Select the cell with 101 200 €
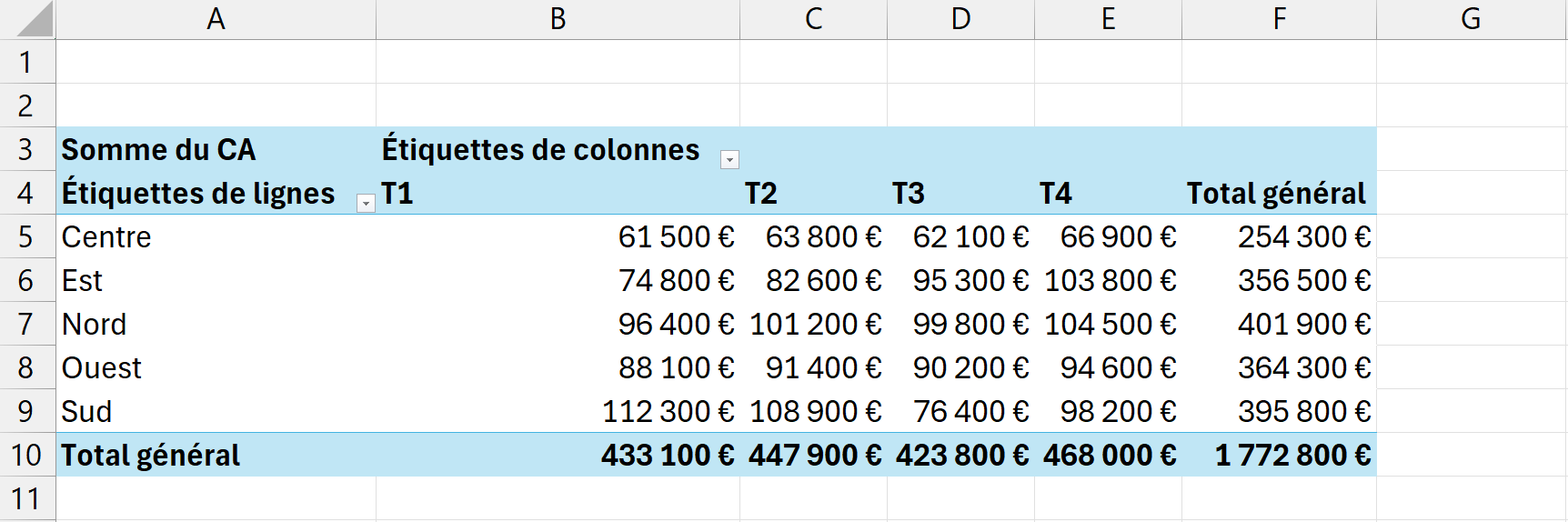The height and width of the screenshot is (522, 1568). [814, 324]
